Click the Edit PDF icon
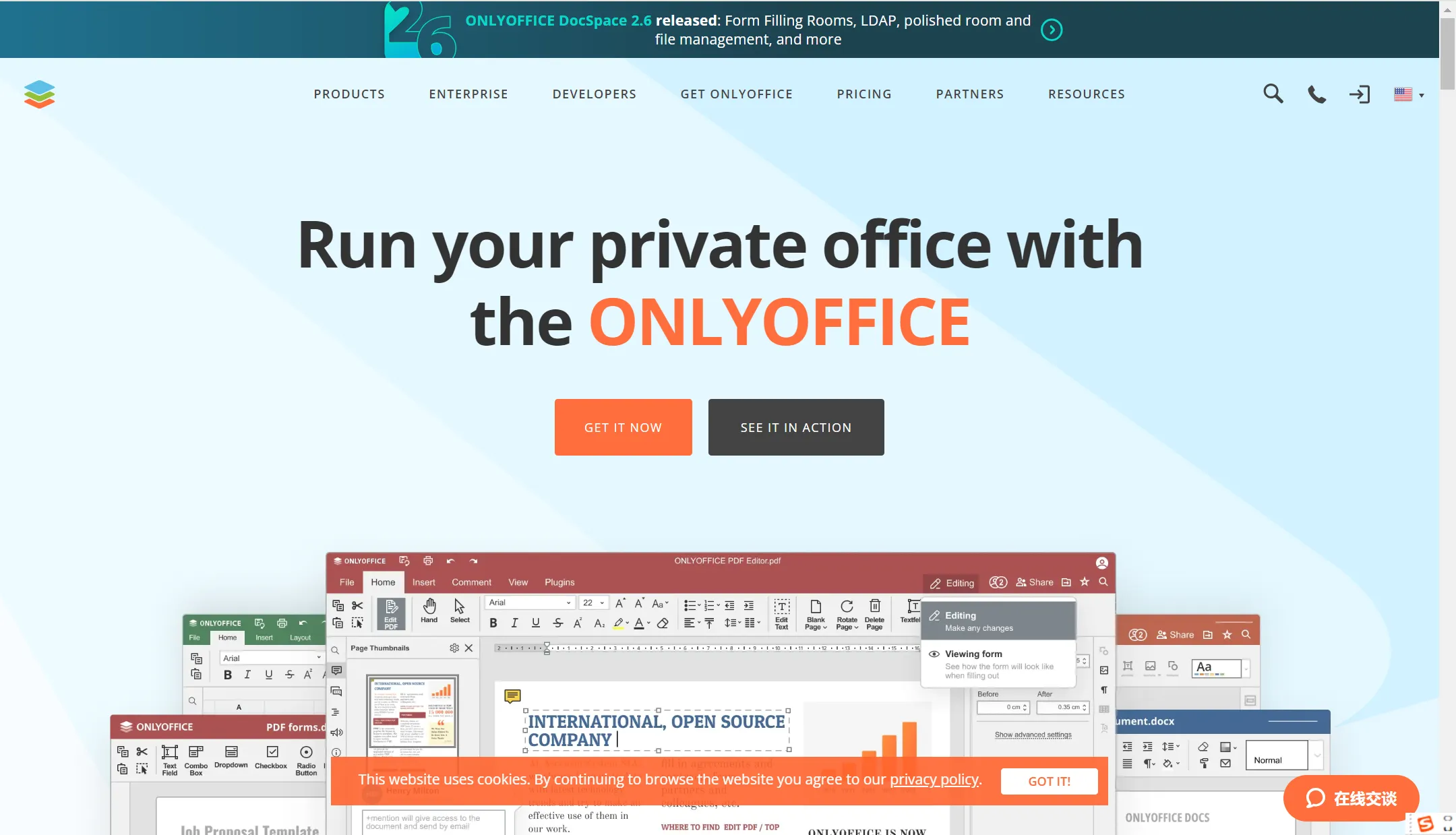The image size is (1456, 835). click(391, 614)
